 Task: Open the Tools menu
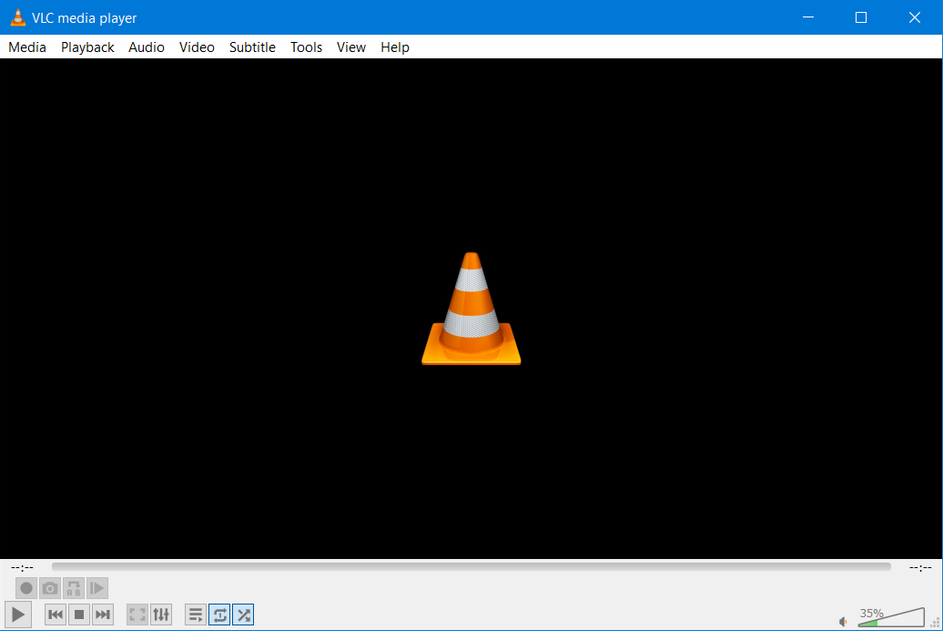click(306, 47)
